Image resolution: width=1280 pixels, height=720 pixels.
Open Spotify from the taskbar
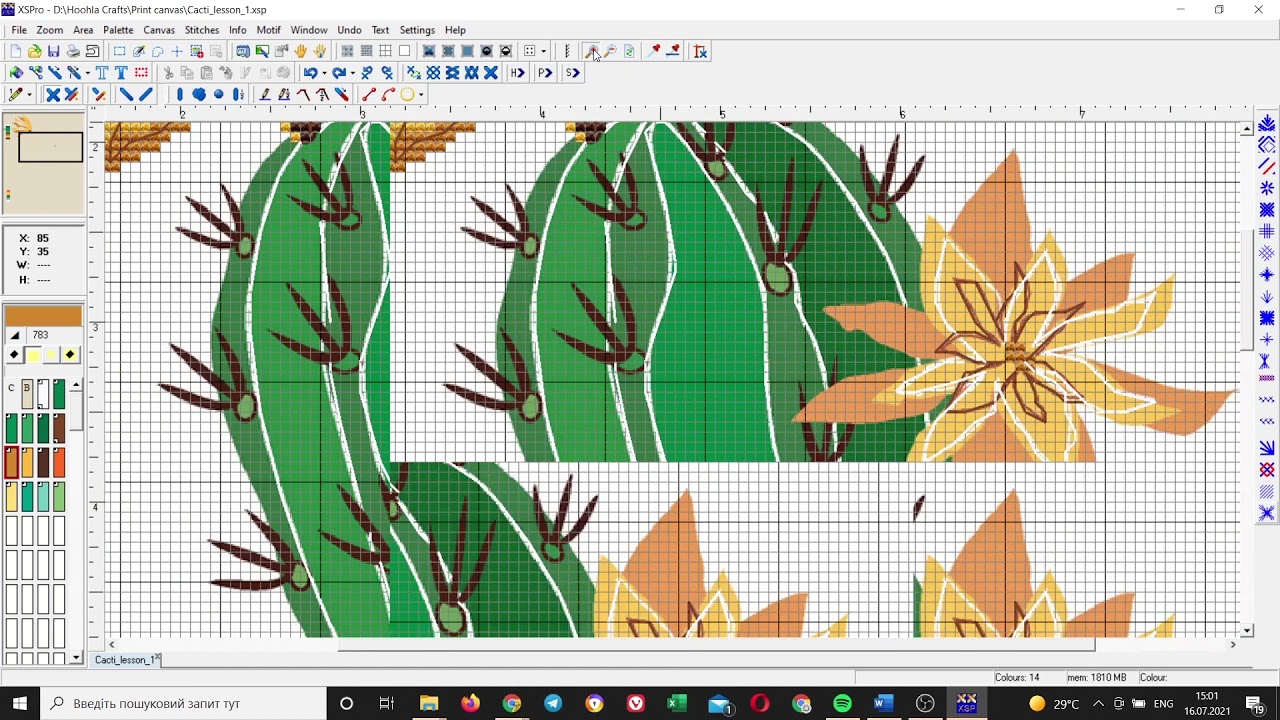point(842,703)
